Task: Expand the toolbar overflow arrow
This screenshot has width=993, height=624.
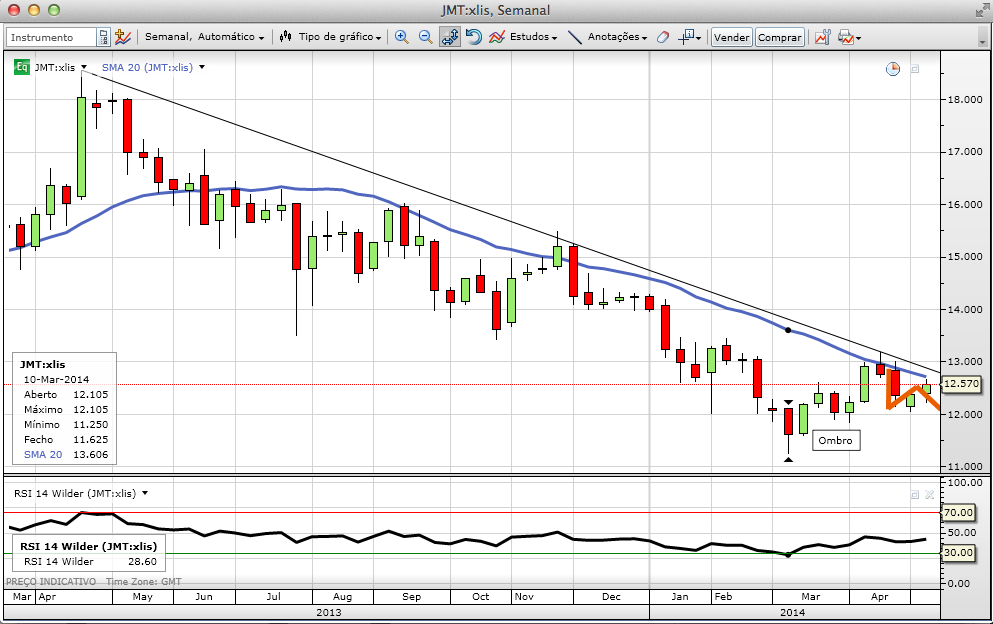Action: pyautogui.click(x=982, y=41)
